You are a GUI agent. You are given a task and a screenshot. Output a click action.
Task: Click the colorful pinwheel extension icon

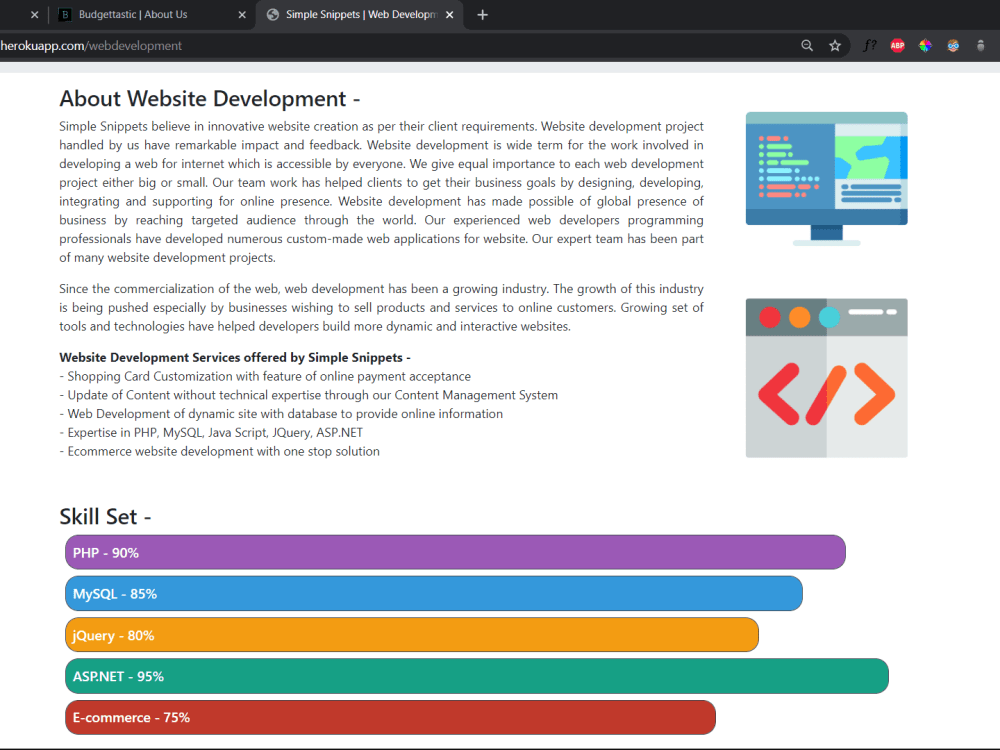tap(925, 46)
